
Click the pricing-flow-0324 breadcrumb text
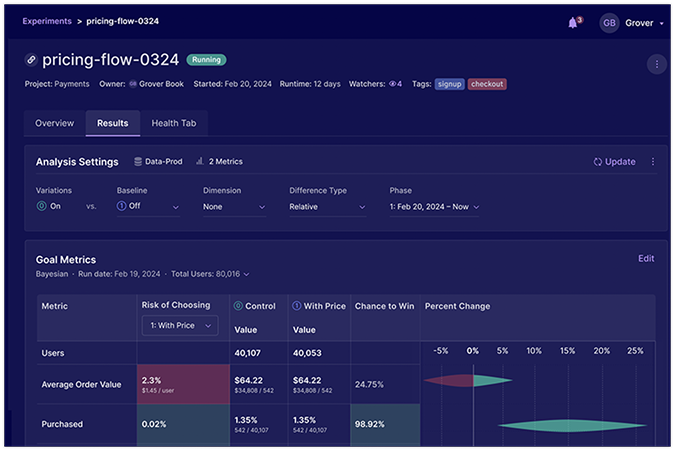pos(122,21)
